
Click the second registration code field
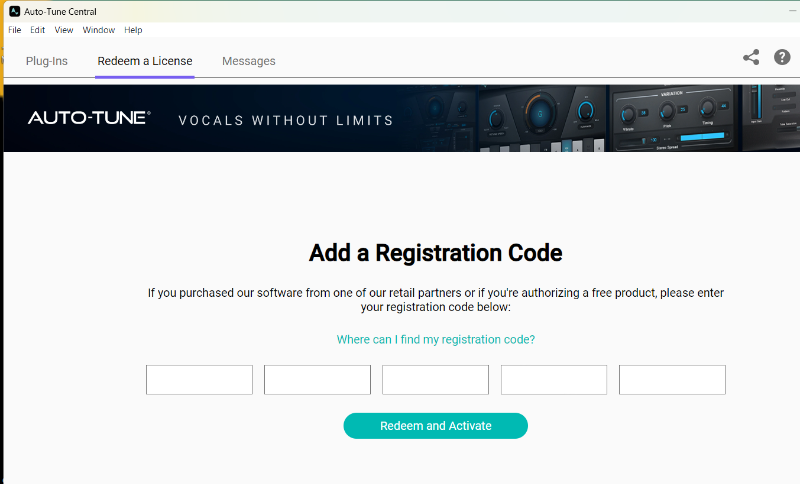tap(317, 380)
